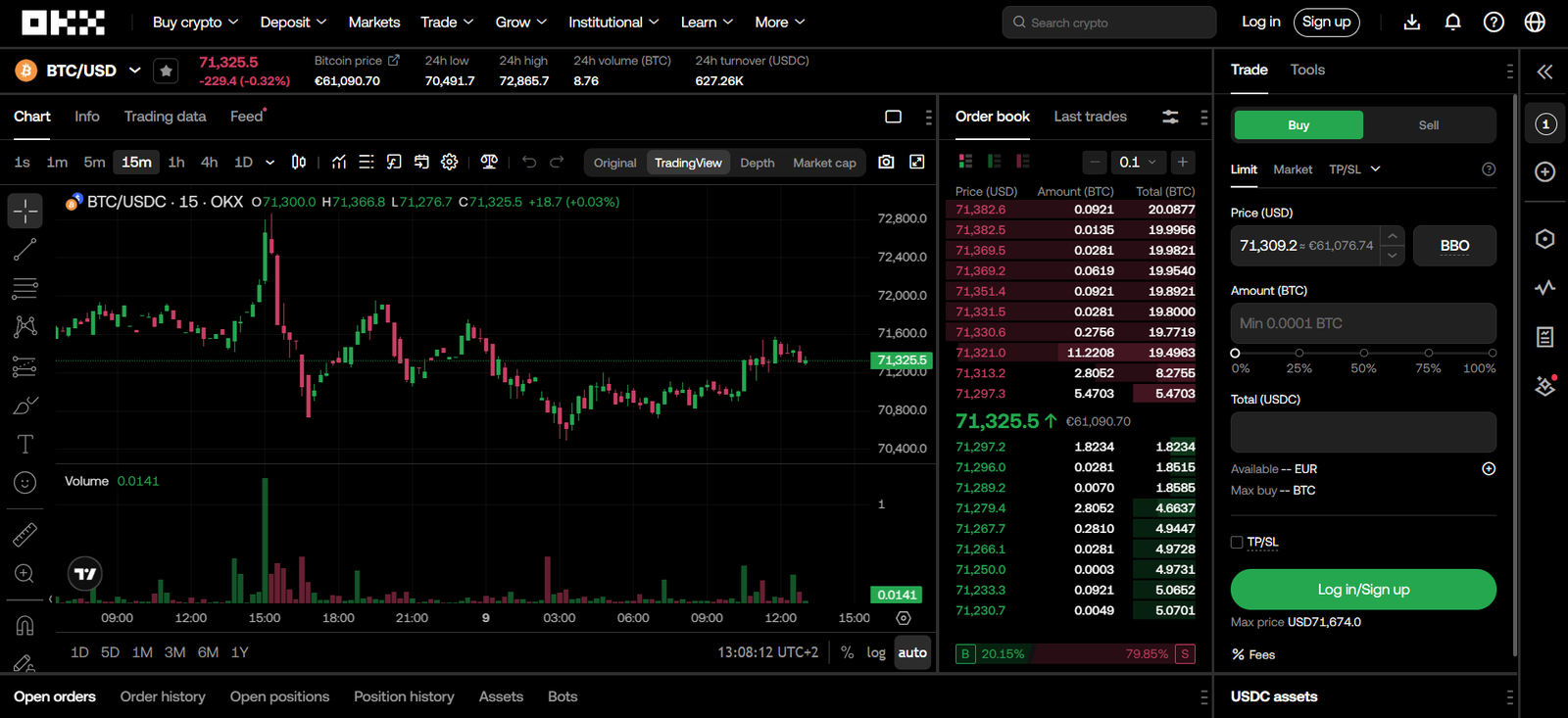Image resolution: width=1568 pixels, height=718 pixels.
Task: Take a chart snapshot with camera icon
Action: coord(886,162)
